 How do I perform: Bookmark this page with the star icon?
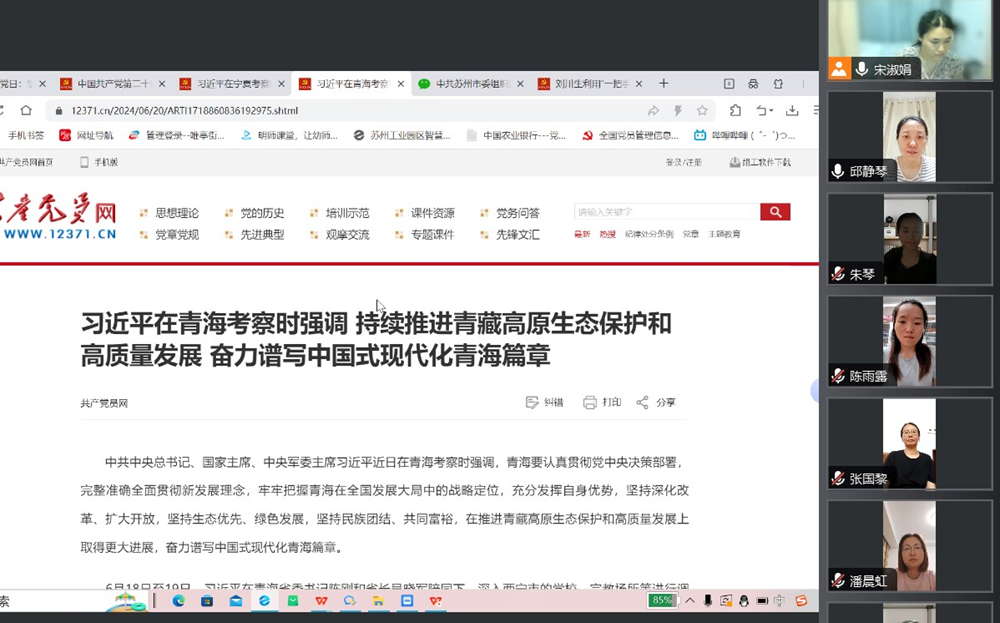coord(702,111)
